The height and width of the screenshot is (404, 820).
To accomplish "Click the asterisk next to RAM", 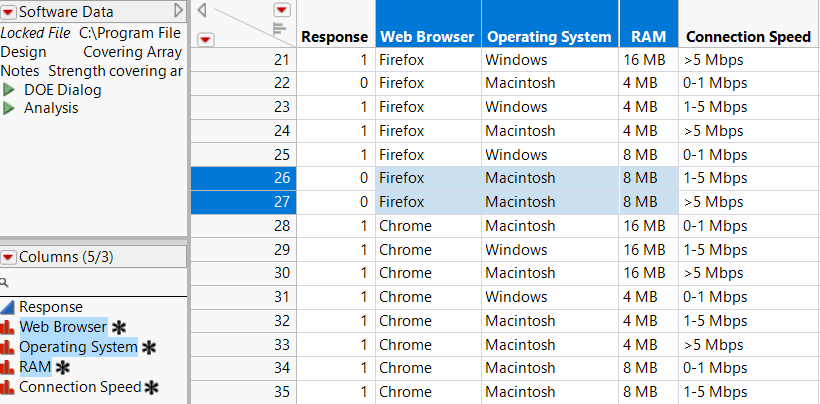I will coord(62,367).
